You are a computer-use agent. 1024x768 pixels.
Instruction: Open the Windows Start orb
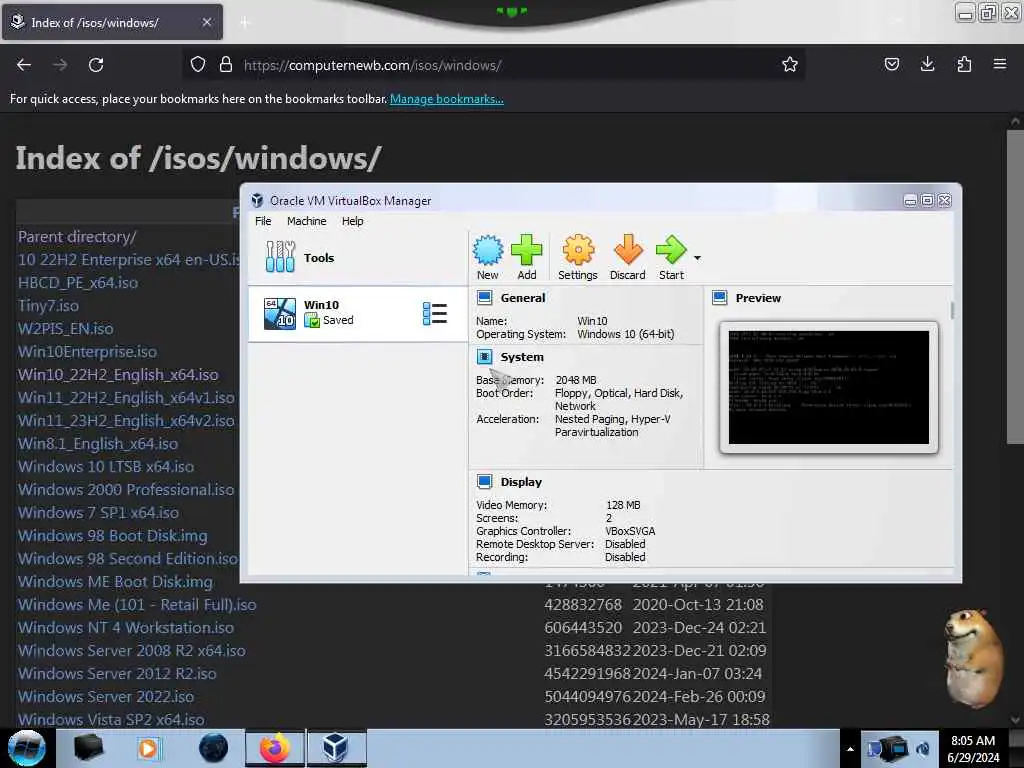click(26, 748)
